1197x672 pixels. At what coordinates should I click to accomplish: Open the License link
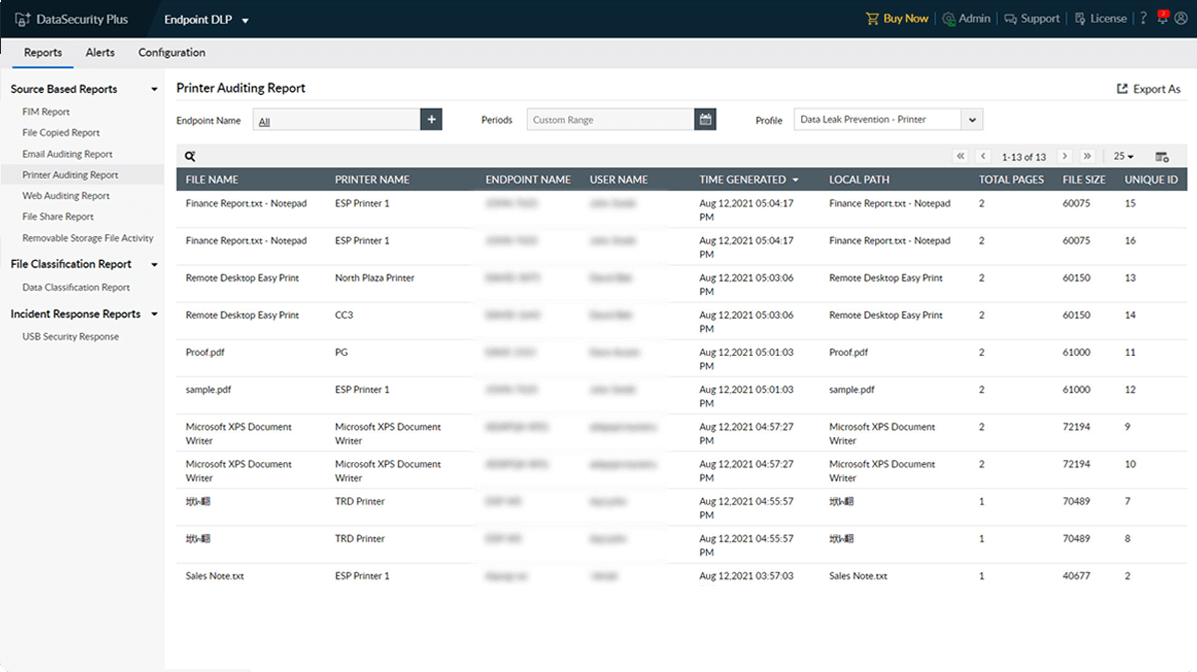[x=1101, y=18]
